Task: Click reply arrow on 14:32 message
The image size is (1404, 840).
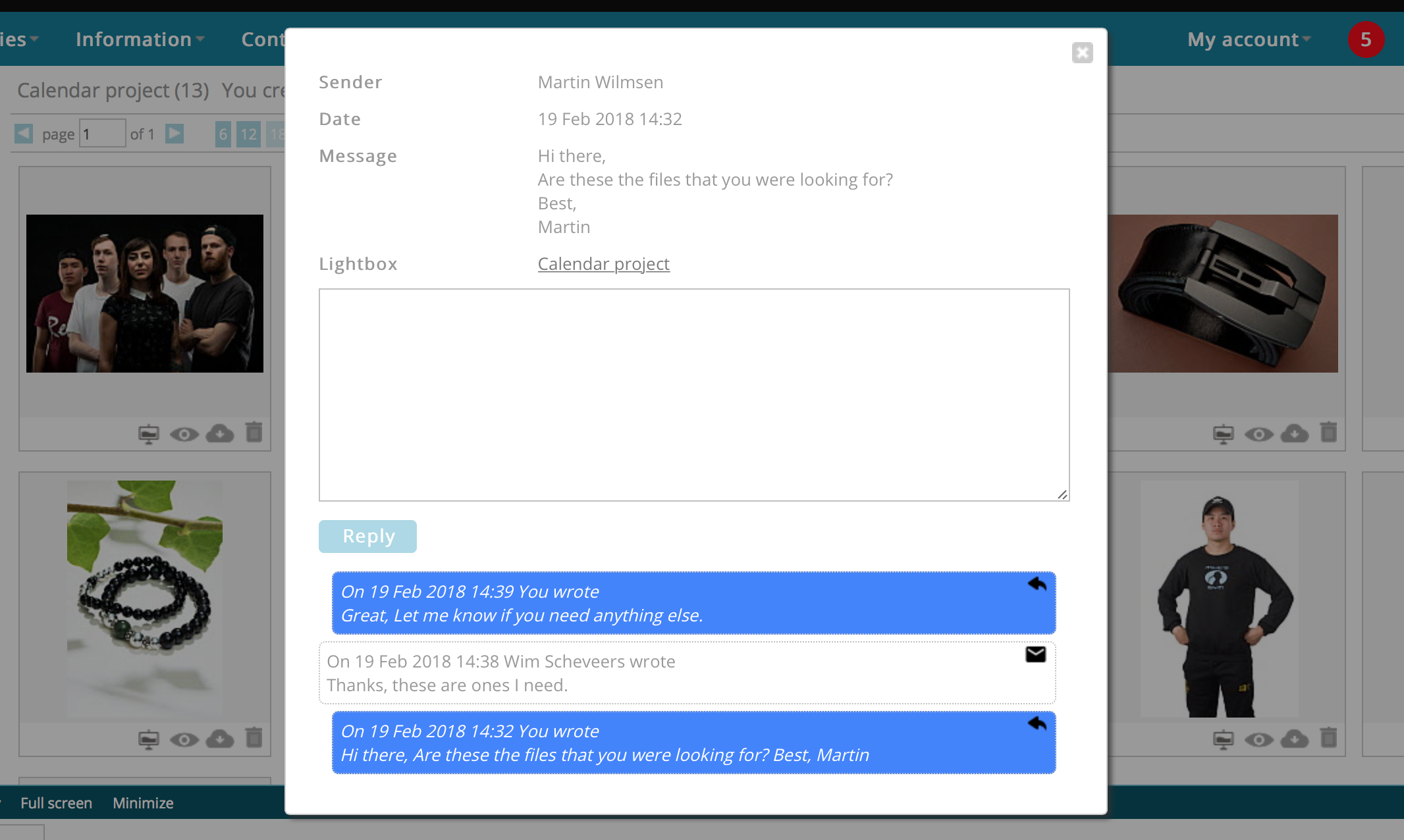Action: [x=1037, y=724]
